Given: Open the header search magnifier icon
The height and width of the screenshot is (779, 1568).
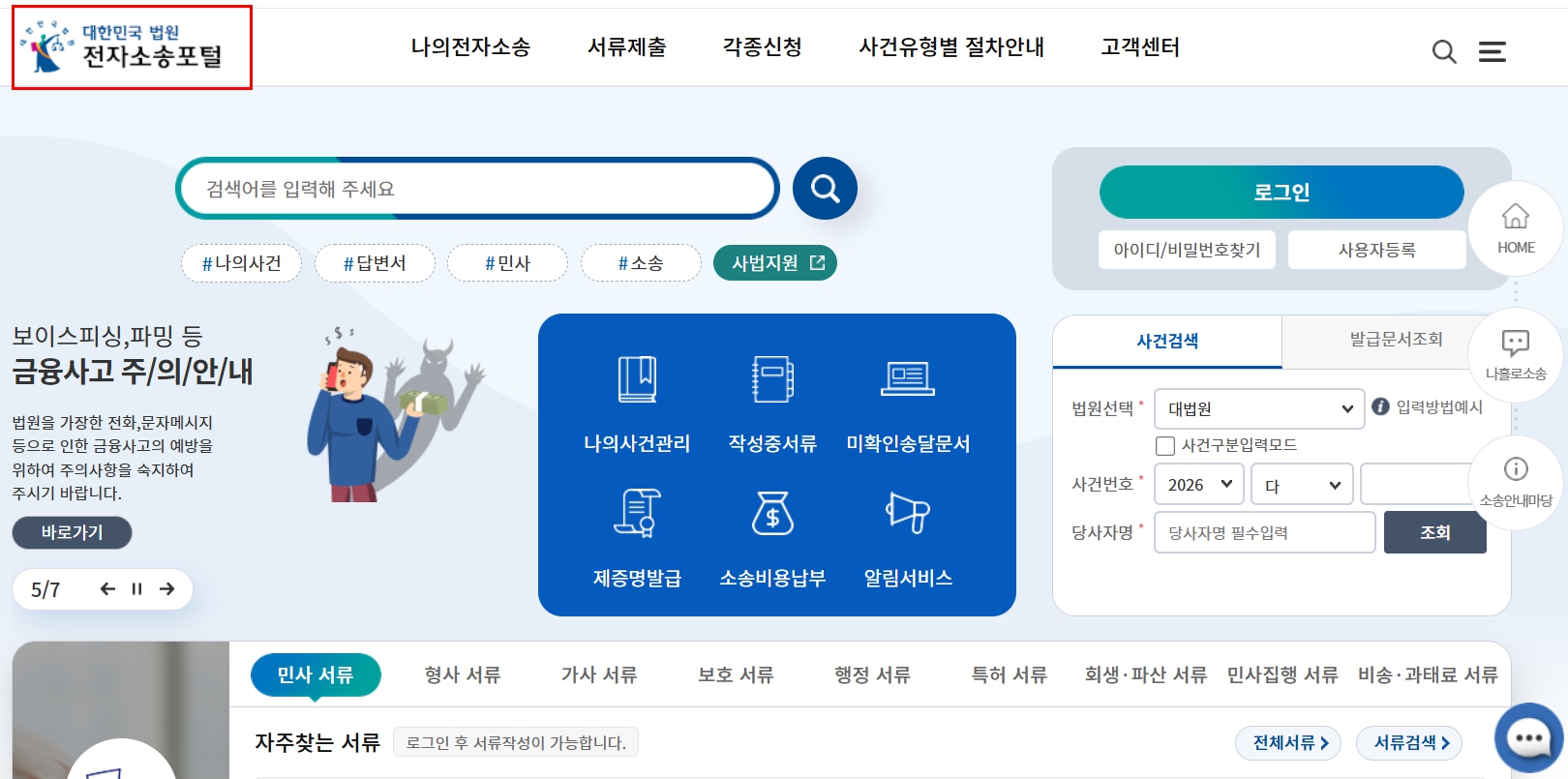Looking at the screenshot, I should click(1444, 51).
